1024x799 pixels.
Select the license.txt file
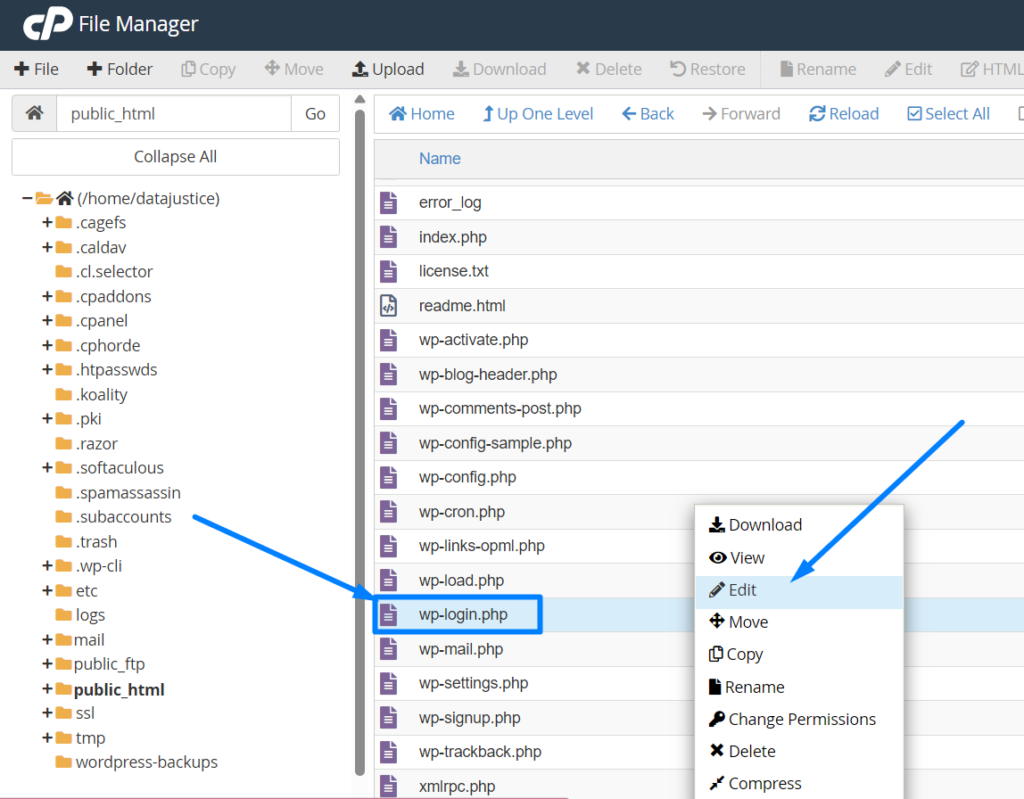pos(453,271)
